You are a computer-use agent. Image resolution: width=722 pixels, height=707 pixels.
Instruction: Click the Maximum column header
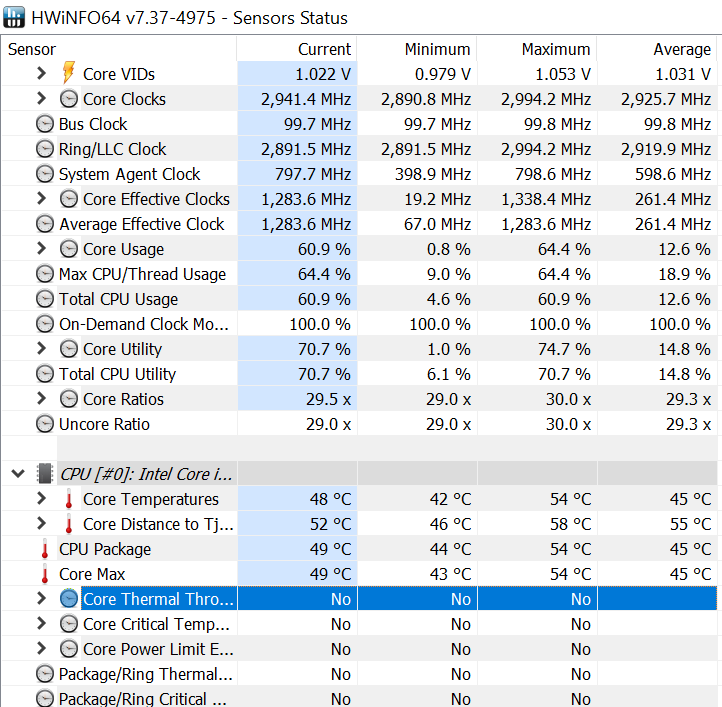537,49
